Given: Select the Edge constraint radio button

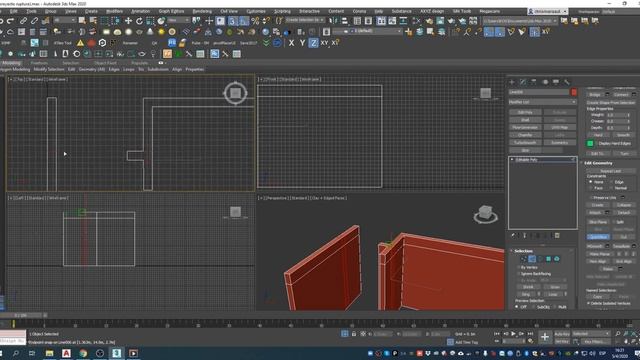Looking at the screenshot, I should tap(611, 182).
